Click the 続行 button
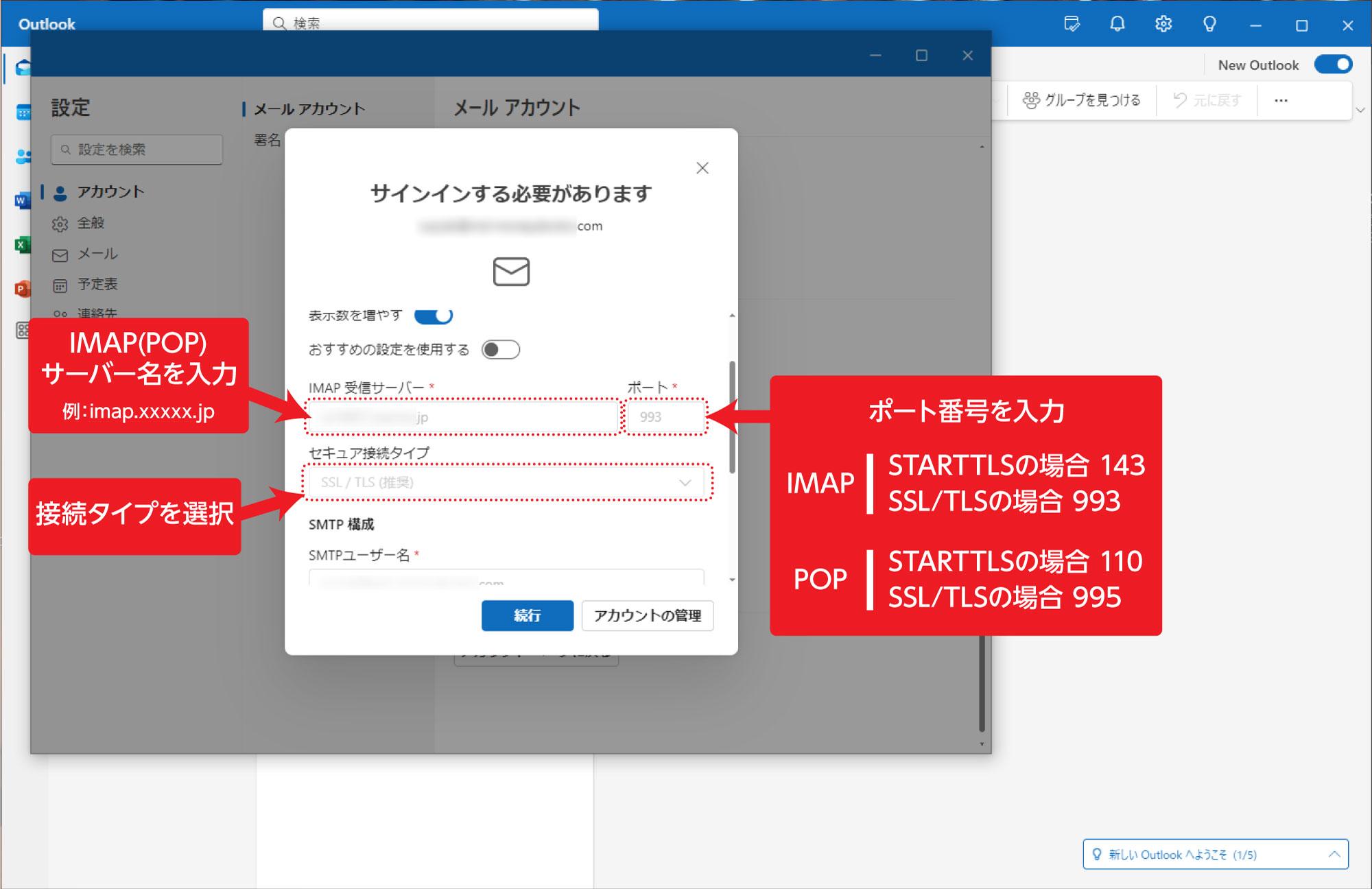The image size is (1372, 889). pyautogui.click(x=528, y=615)
